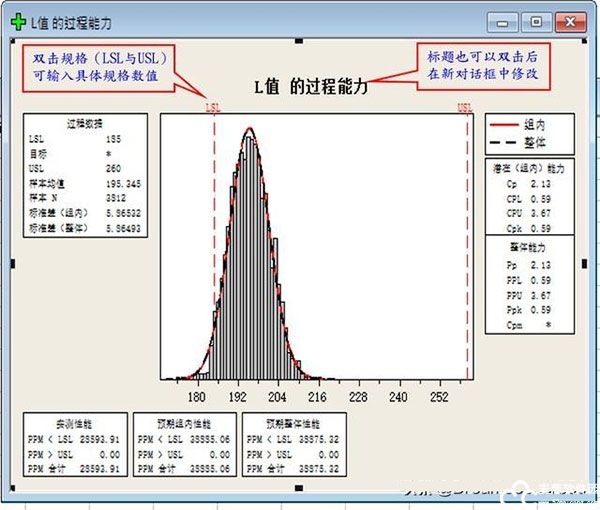Select the 整体能力 heading
The width and height of the screenshot is (600, 510).
527,248
